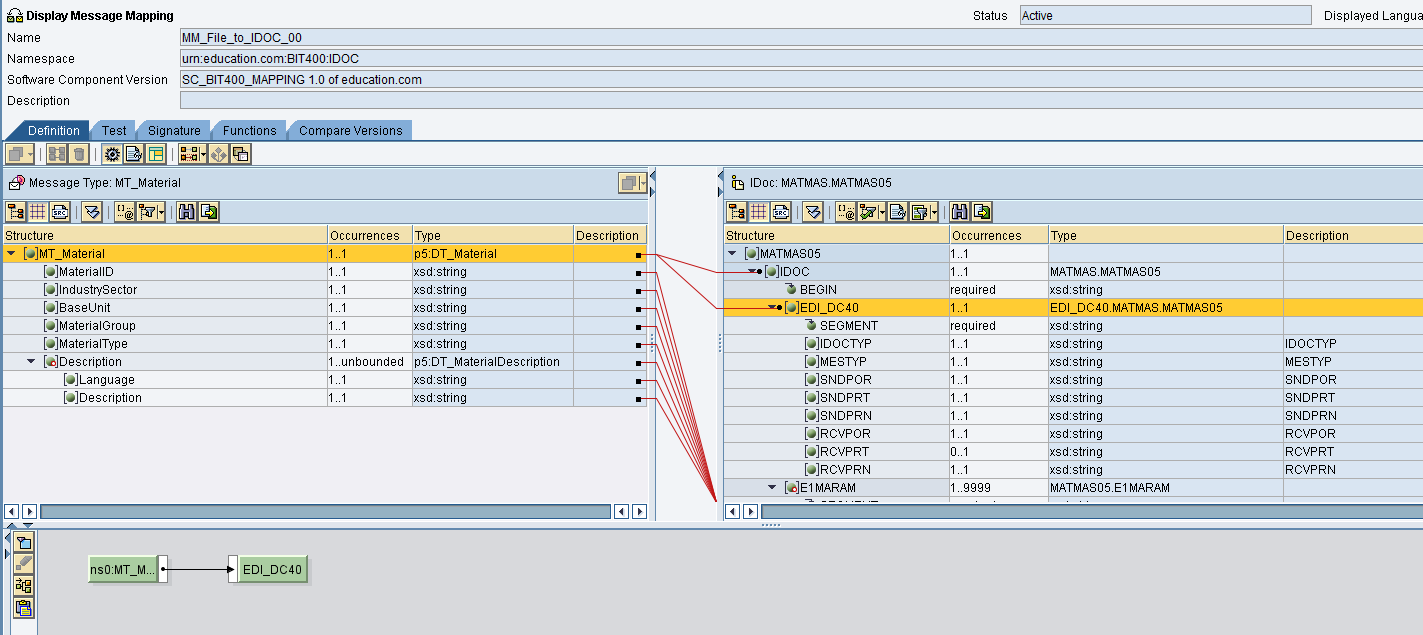Click the Description input field in header
Image resolution: width=1423 pixels, height=635 pixels.
801,100
